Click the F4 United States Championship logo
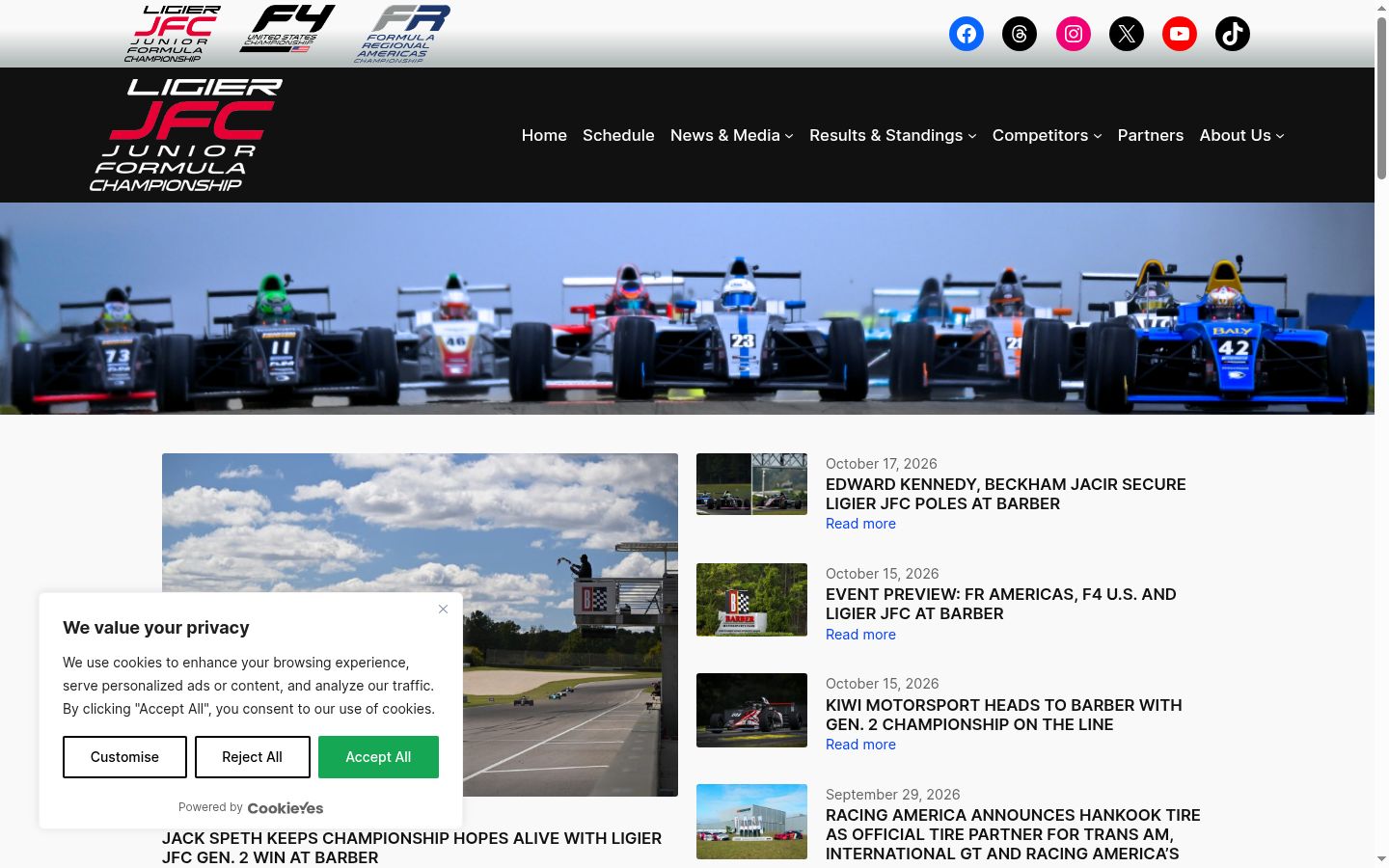1389x868 pixels. 287,29
